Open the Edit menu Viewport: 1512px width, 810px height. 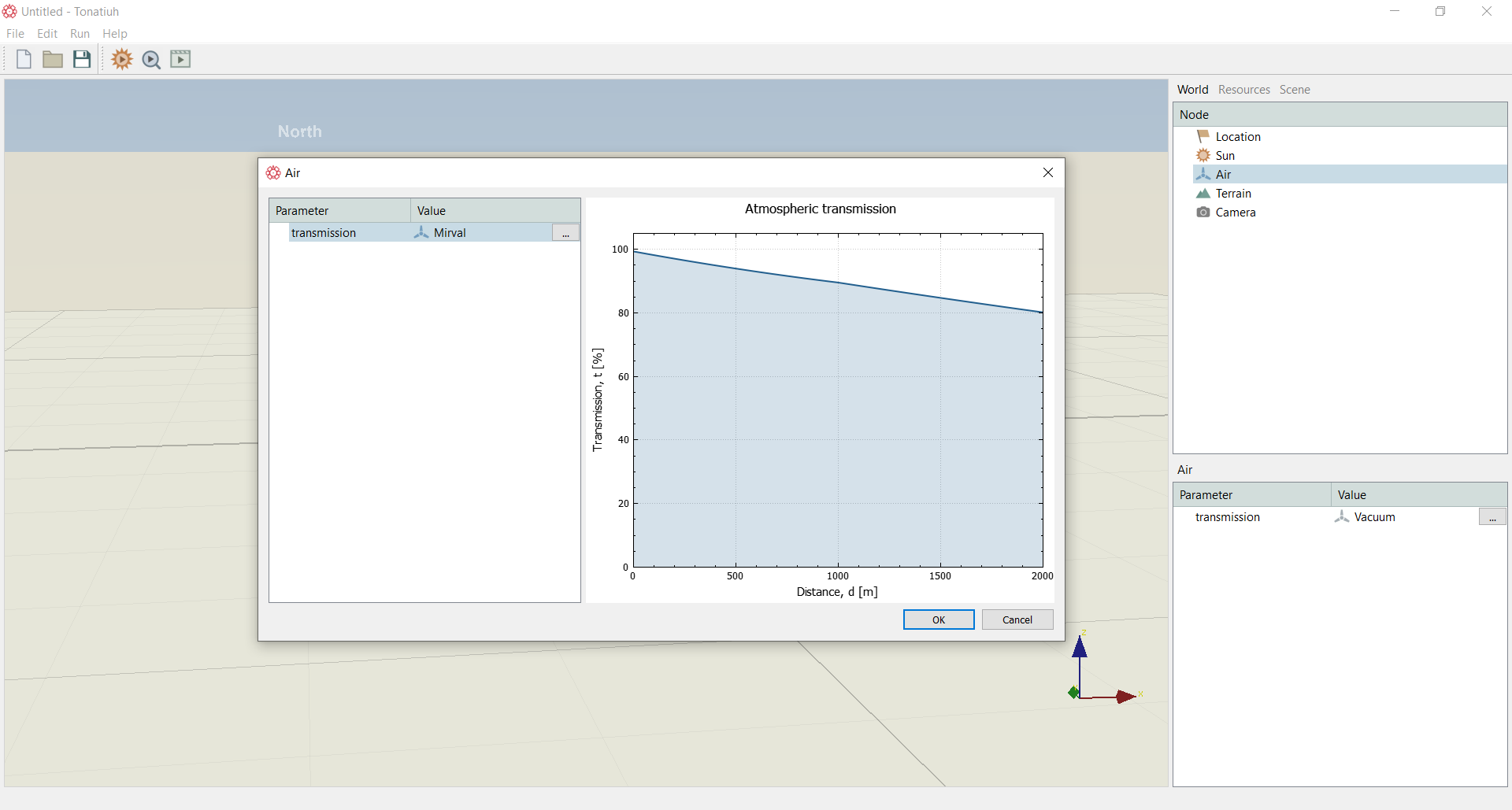[47, 34]
